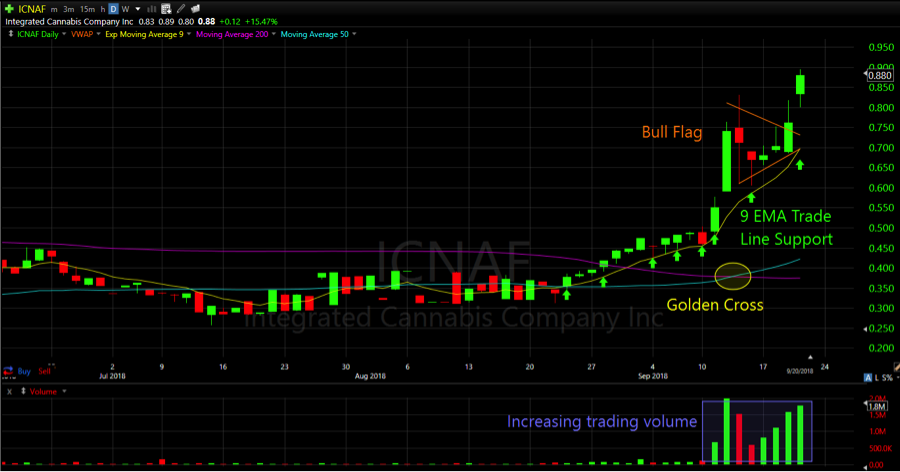900x472 pixels.
Task: Click the +15.47% change value
Action: (261, 21)
